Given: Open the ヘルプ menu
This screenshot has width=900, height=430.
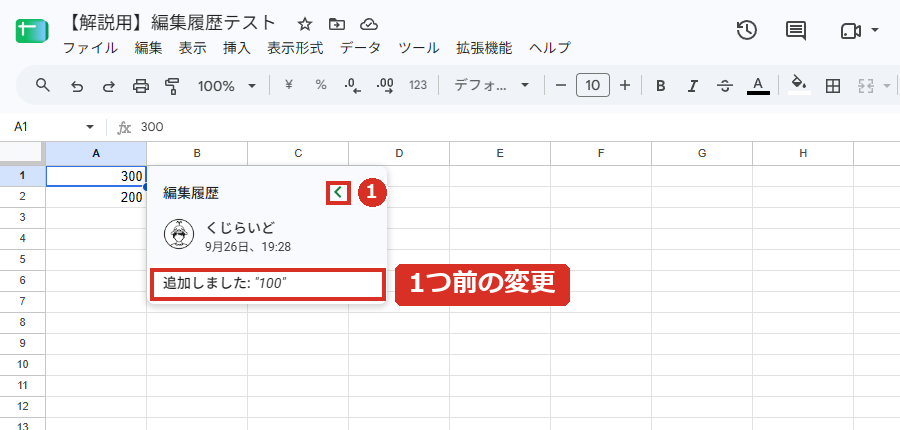Looking at the screenshot, I should (550, 48).
